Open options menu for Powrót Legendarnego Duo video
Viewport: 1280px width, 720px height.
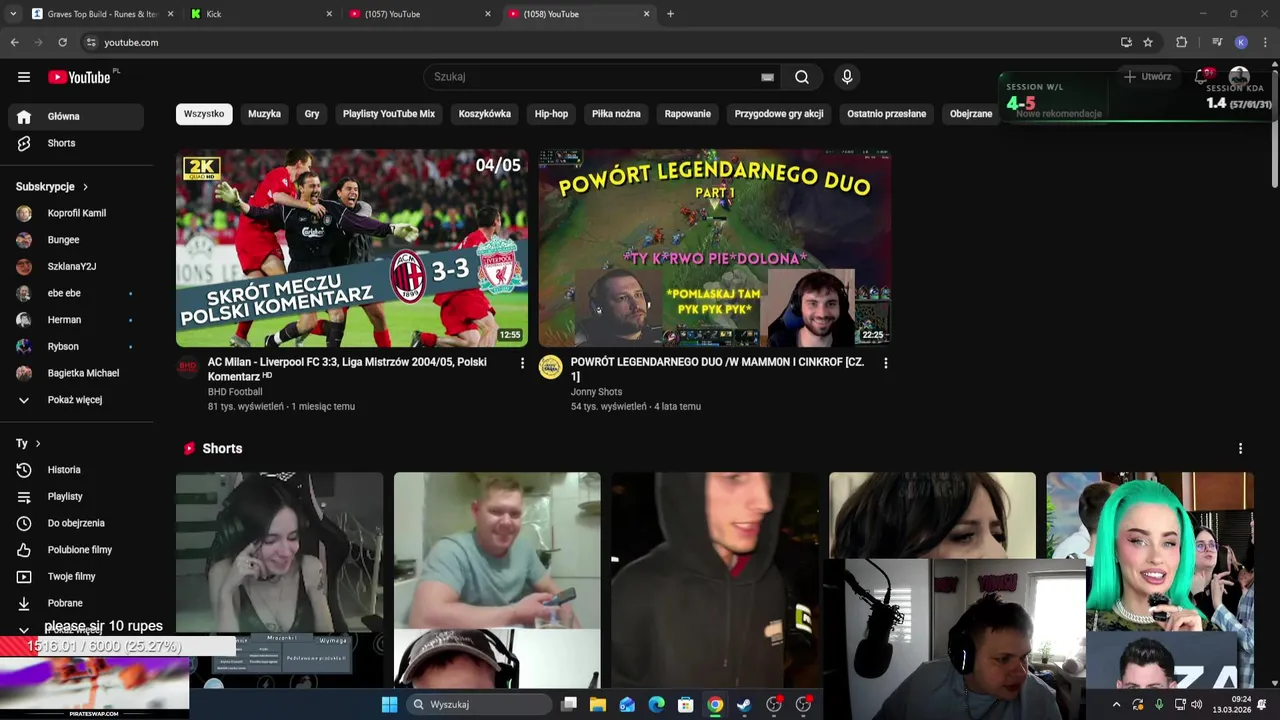(885, 363)
